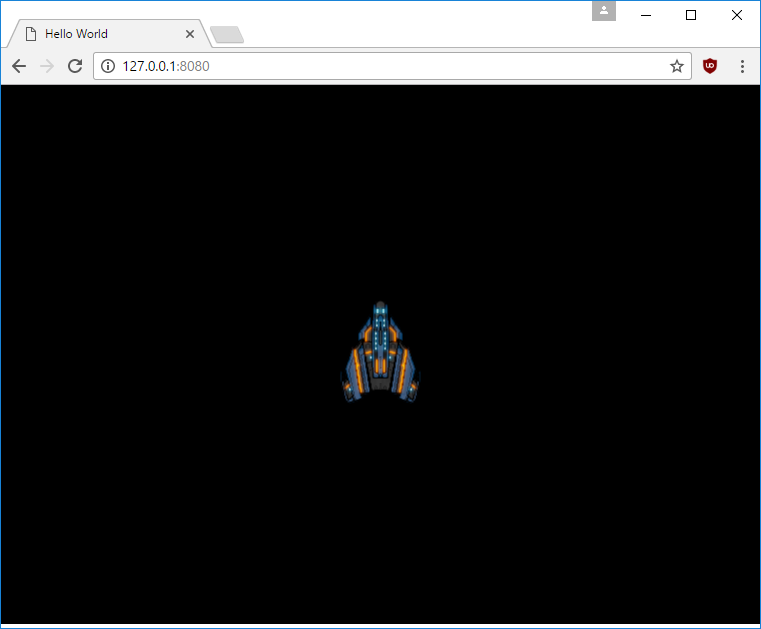The height and width of the screenshot is (629, 761).
Task: Bookmark this page with the star
Action: click(x=677, y=66)
